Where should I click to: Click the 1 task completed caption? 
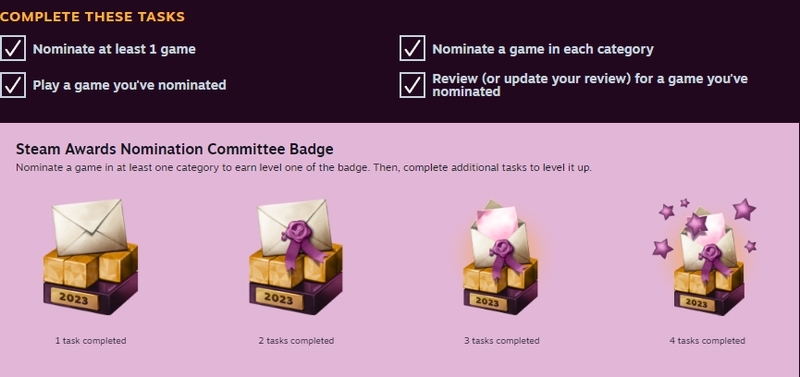(x=91, y=340)
